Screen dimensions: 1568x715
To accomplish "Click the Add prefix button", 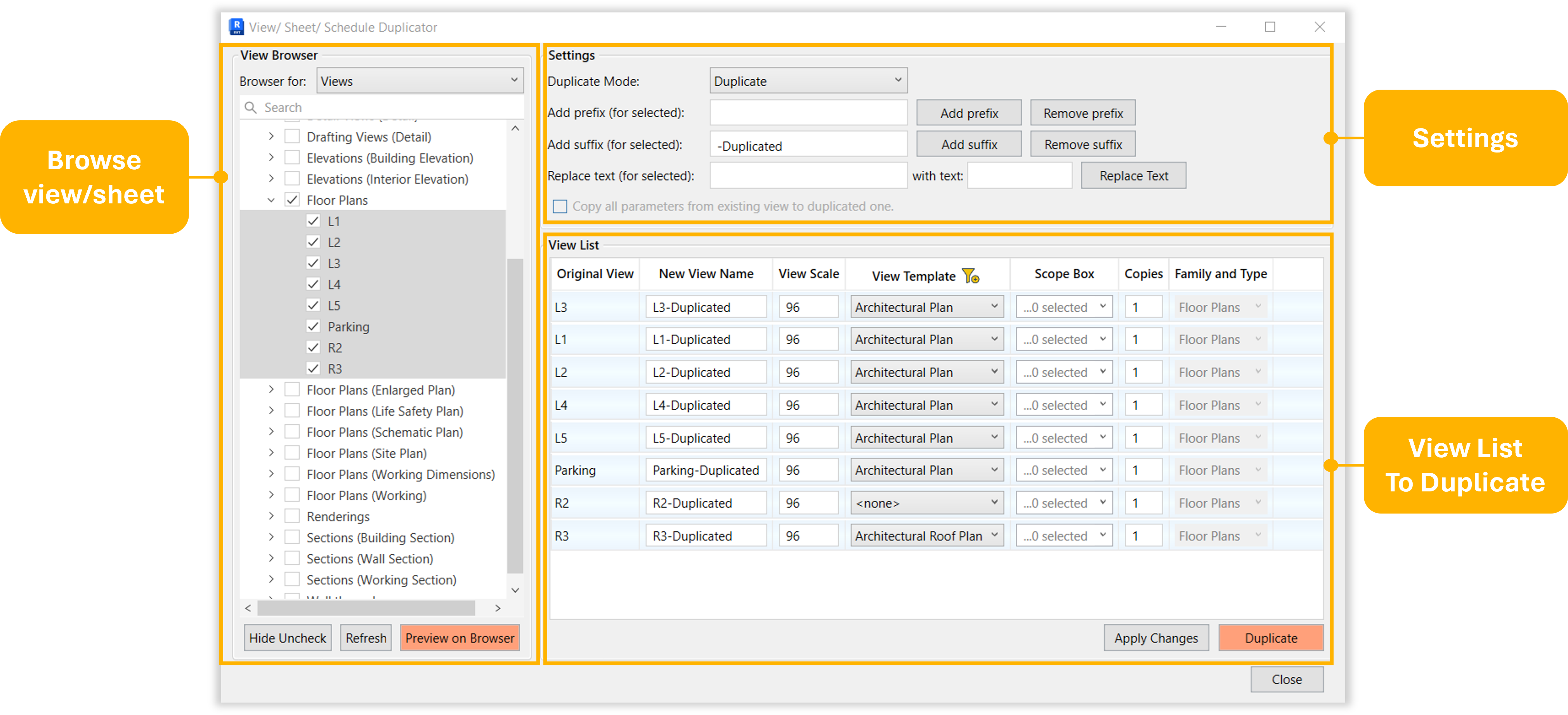I will (968, 113).
